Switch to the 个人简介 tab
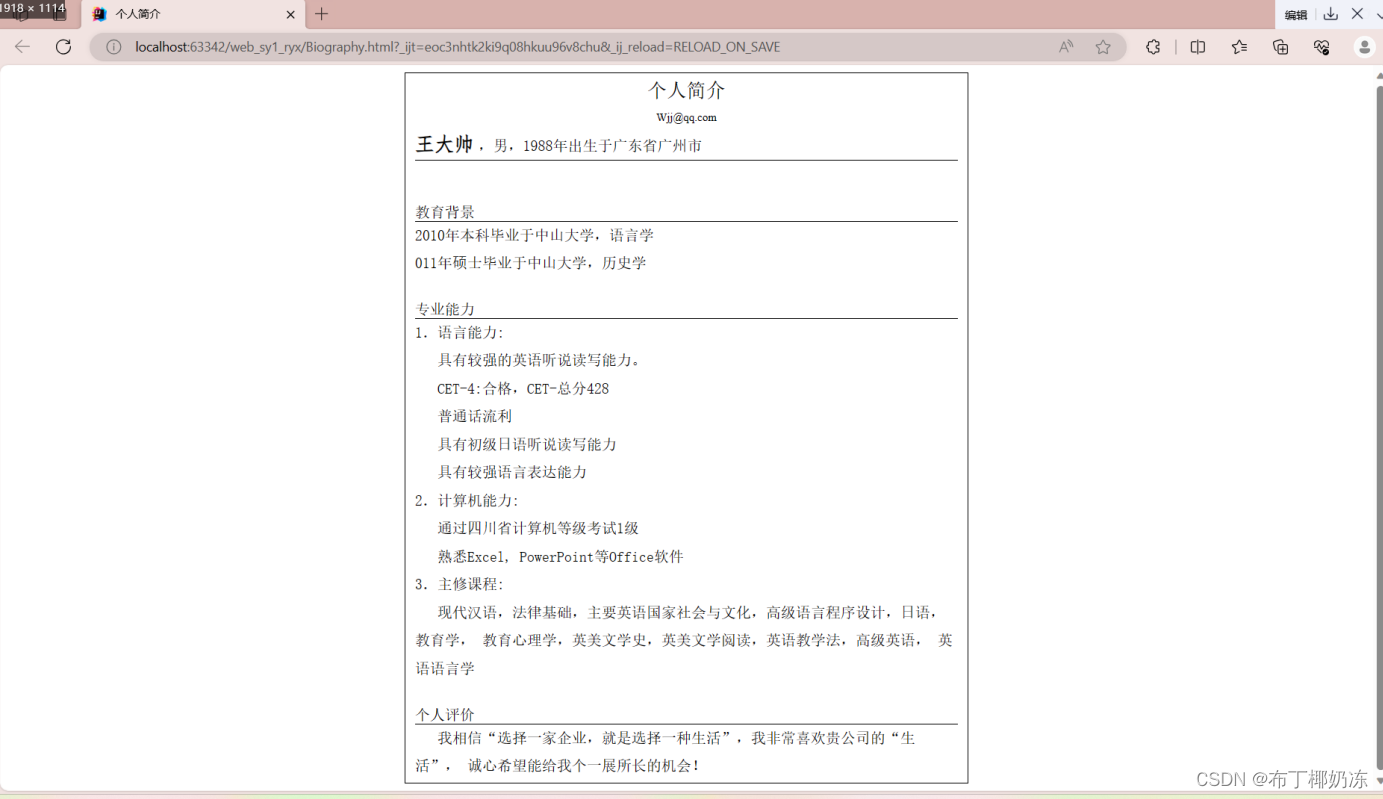Image resolution: width=1383 pixels, height=799 pixels. click(x=192, y=14)
